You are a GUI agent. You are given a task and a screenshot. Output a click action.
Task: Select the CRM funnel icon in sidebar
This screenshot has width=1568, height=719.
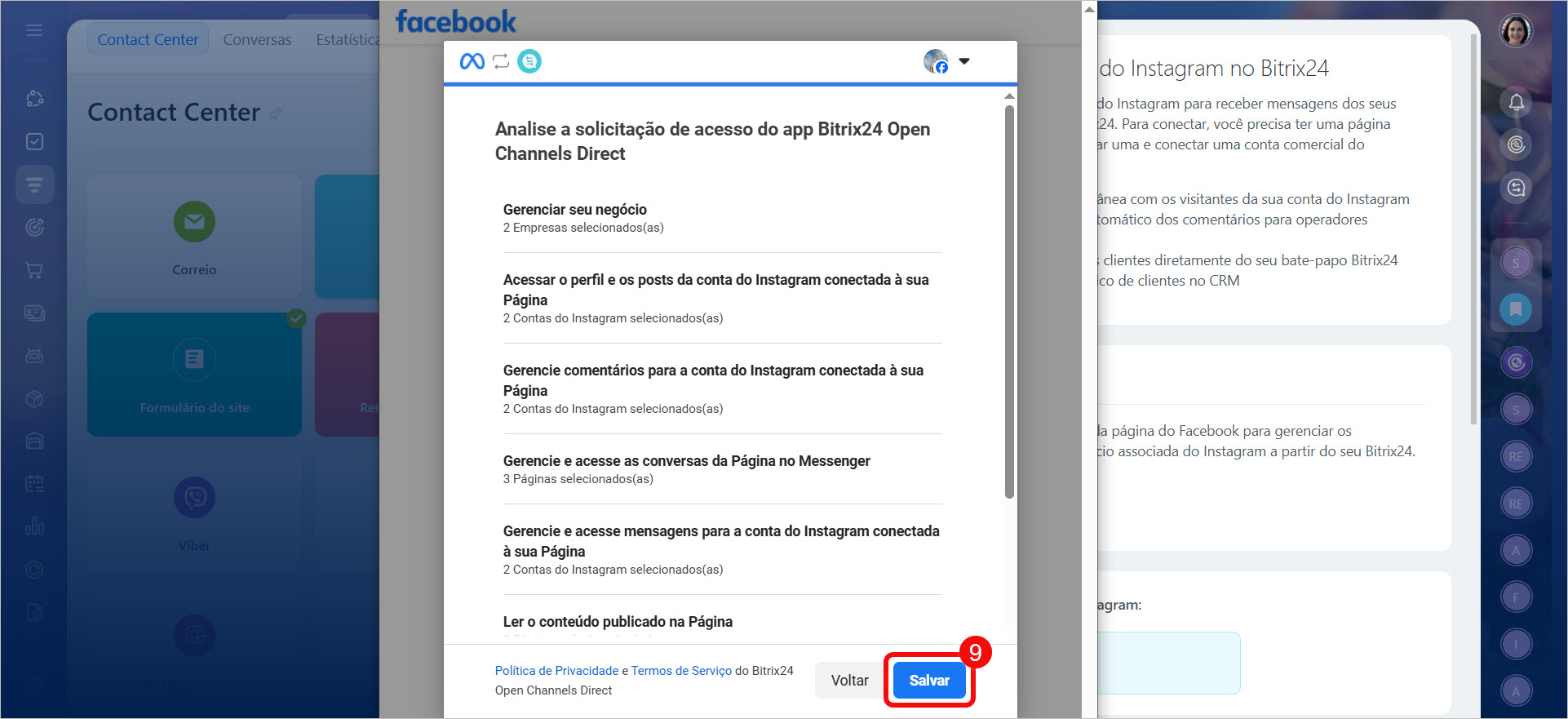point(34,184)
